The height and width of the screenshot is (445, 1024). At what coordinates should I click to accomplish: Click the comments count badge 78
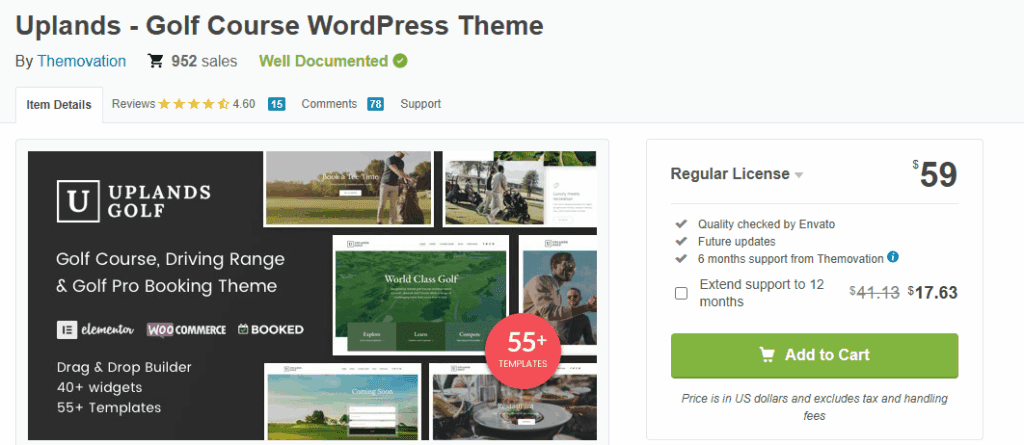pos(375,104)
